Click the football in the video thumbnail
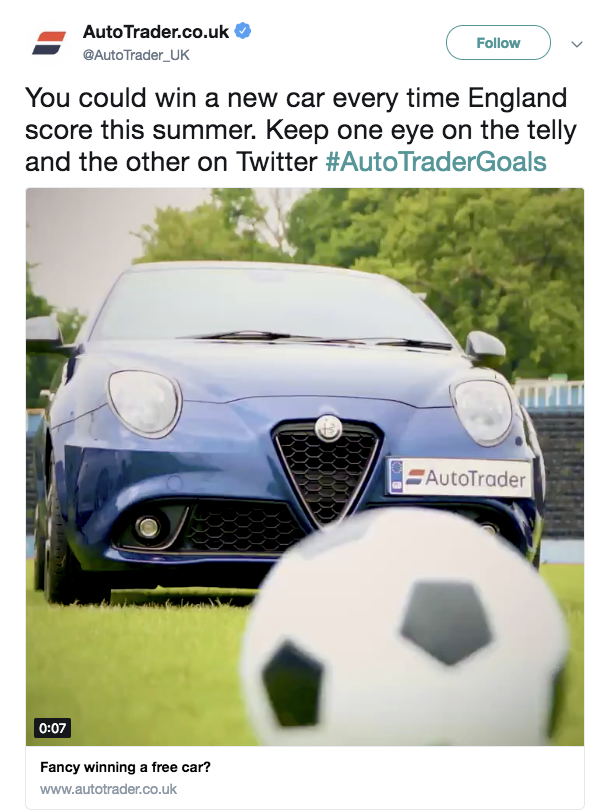 (407, 627)
